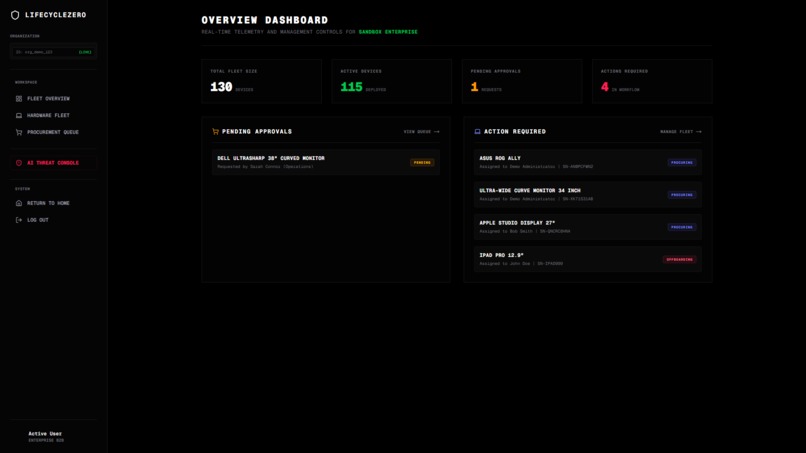This screenshot has height=453, width=806.
Task: Click the laptop icon beside Action Required
Action: [x=478, y=132]
